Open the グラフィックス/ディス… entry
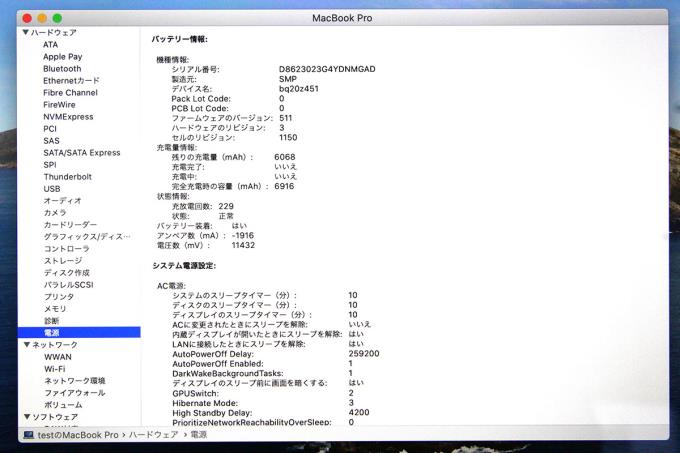Viewport: 680px width, 453px height. 87,237
